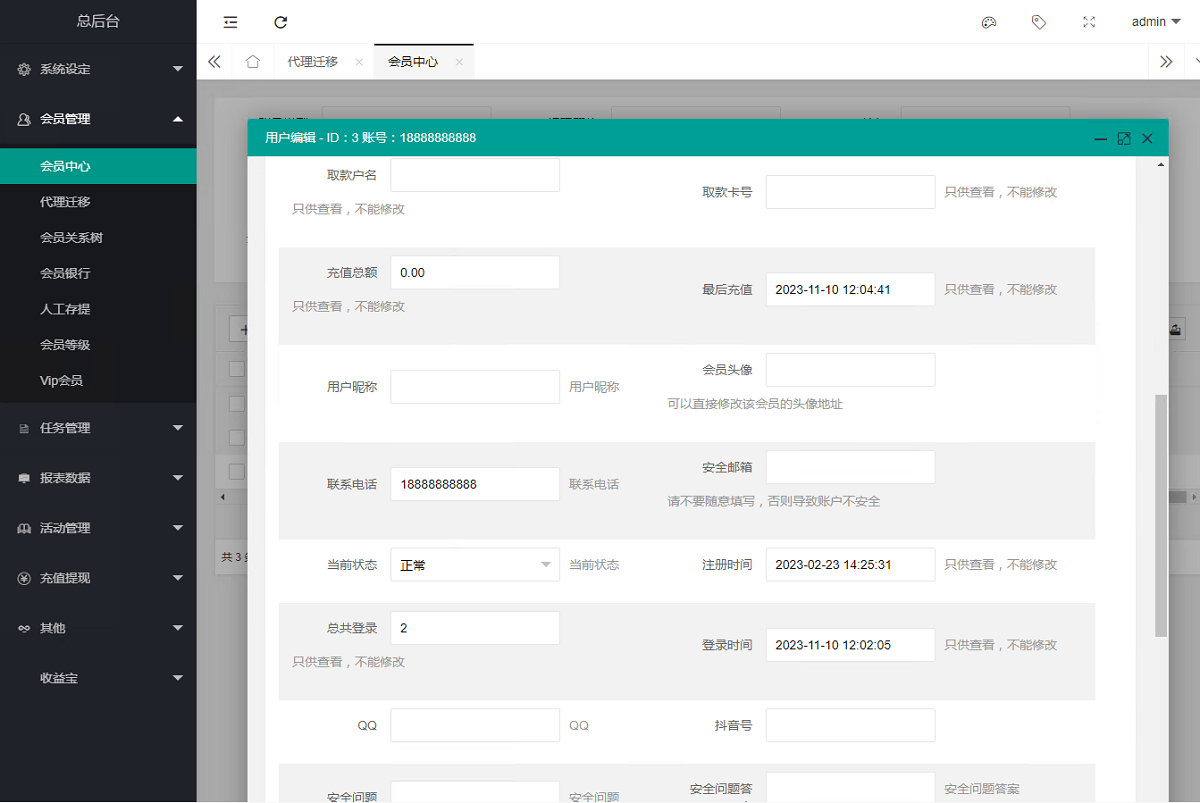Image resolution: width=1200 pixels, height=803 pixels.
Task: Click the sidebar collapse menu icon
Action: click(231, 22)
